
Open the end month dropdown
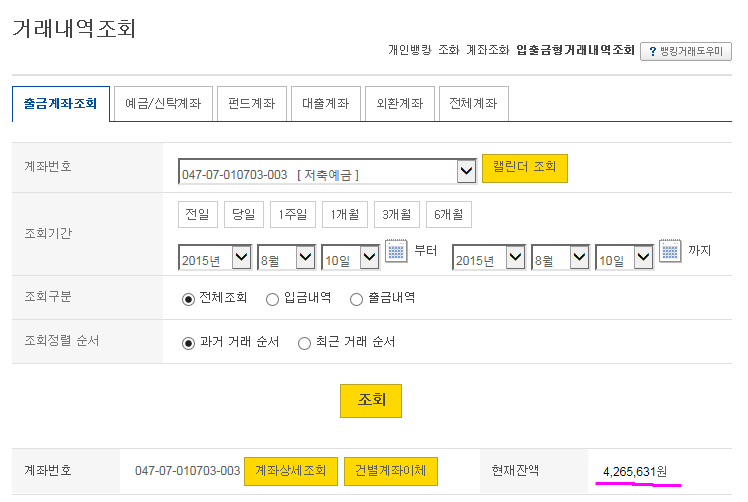point(578,258)
